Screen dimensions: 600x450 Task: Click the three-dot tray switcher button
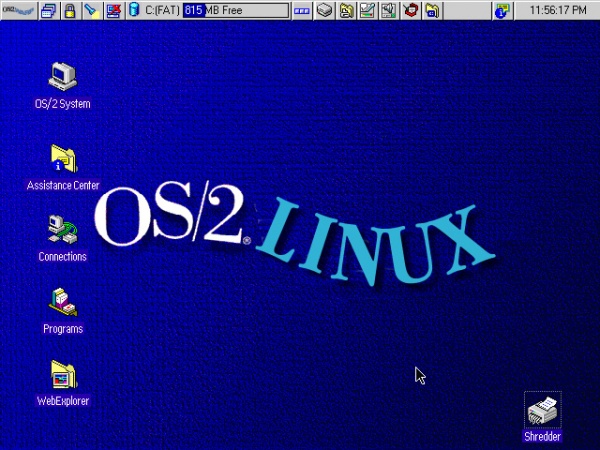pyautogui.click(x=302, y=10)
